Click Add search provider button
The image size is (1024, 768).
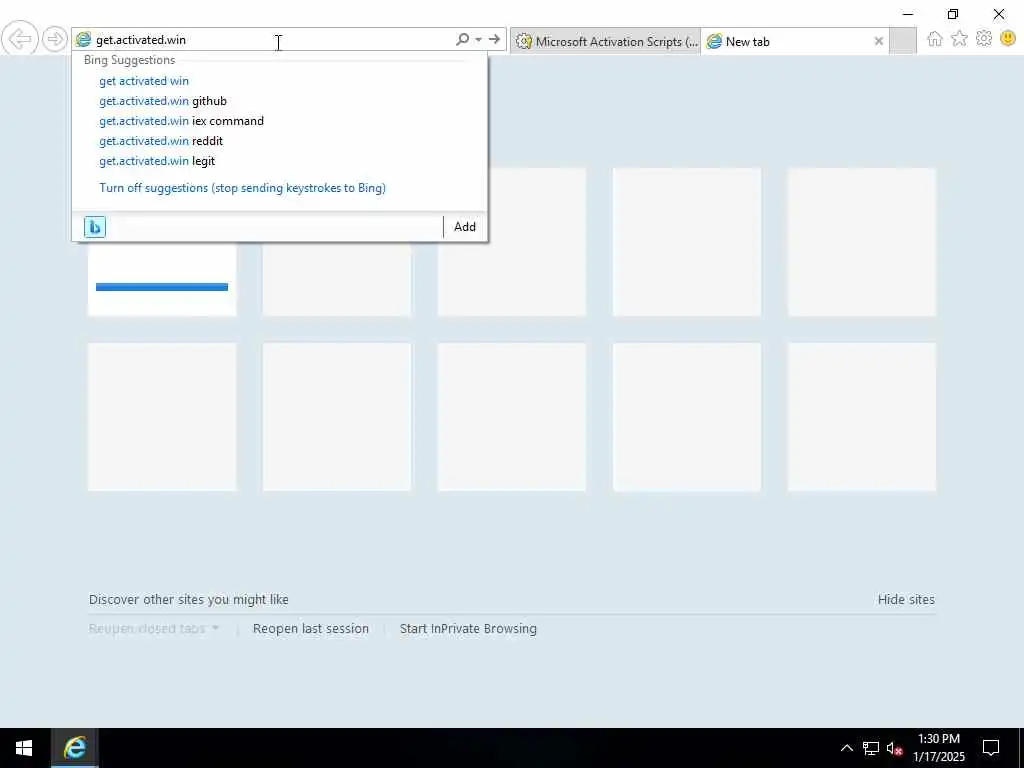465,227
